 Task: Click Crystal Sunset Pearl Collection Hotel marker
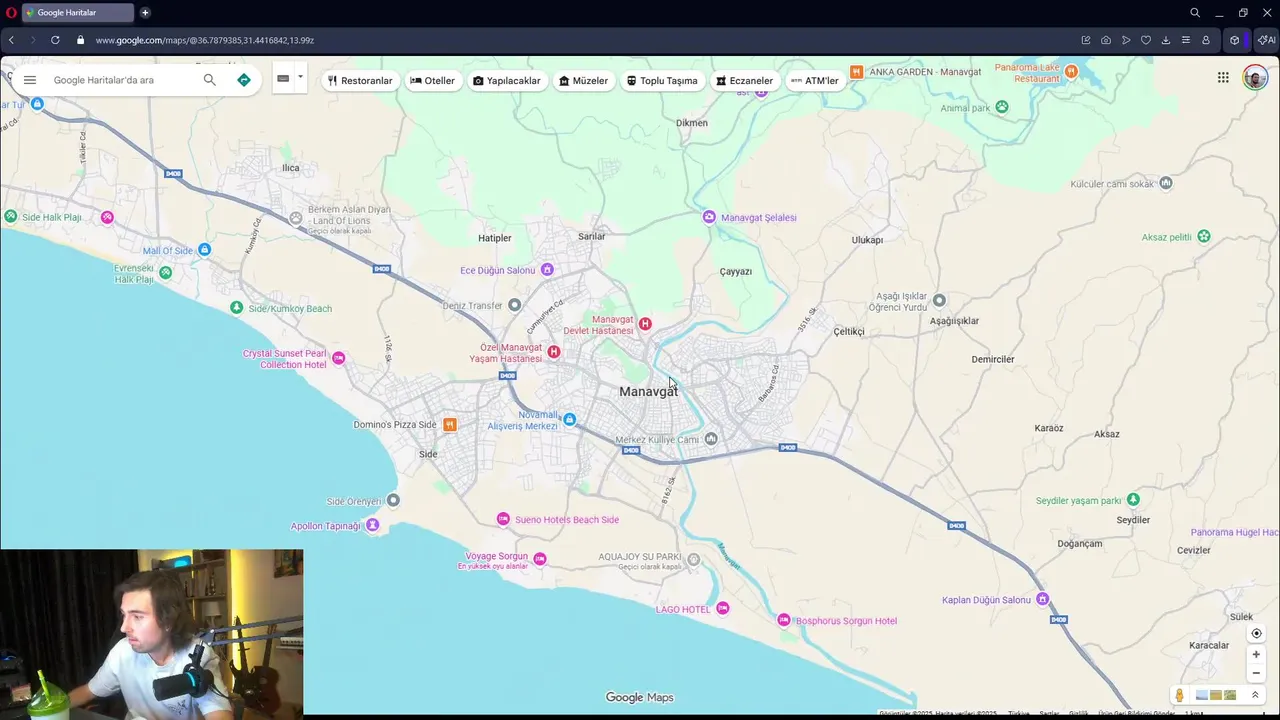click(x=339, y=358)
